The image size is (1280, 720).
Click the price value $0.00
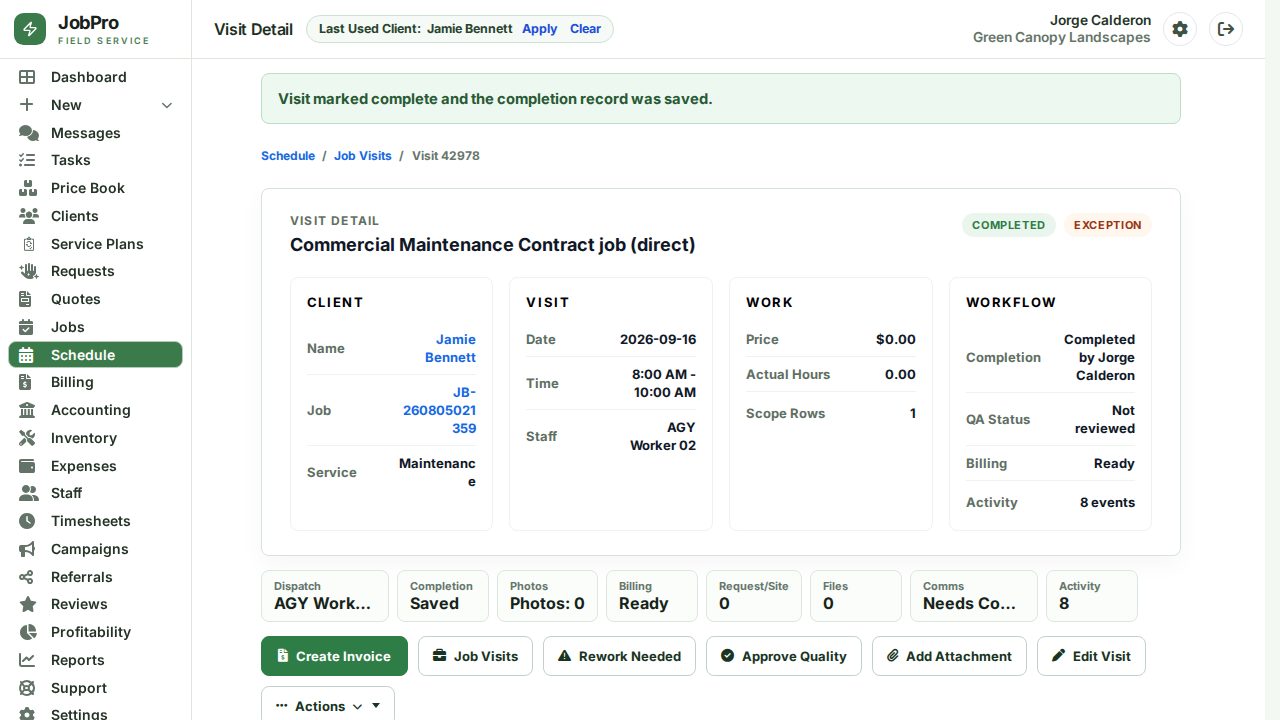click(896, 340)
